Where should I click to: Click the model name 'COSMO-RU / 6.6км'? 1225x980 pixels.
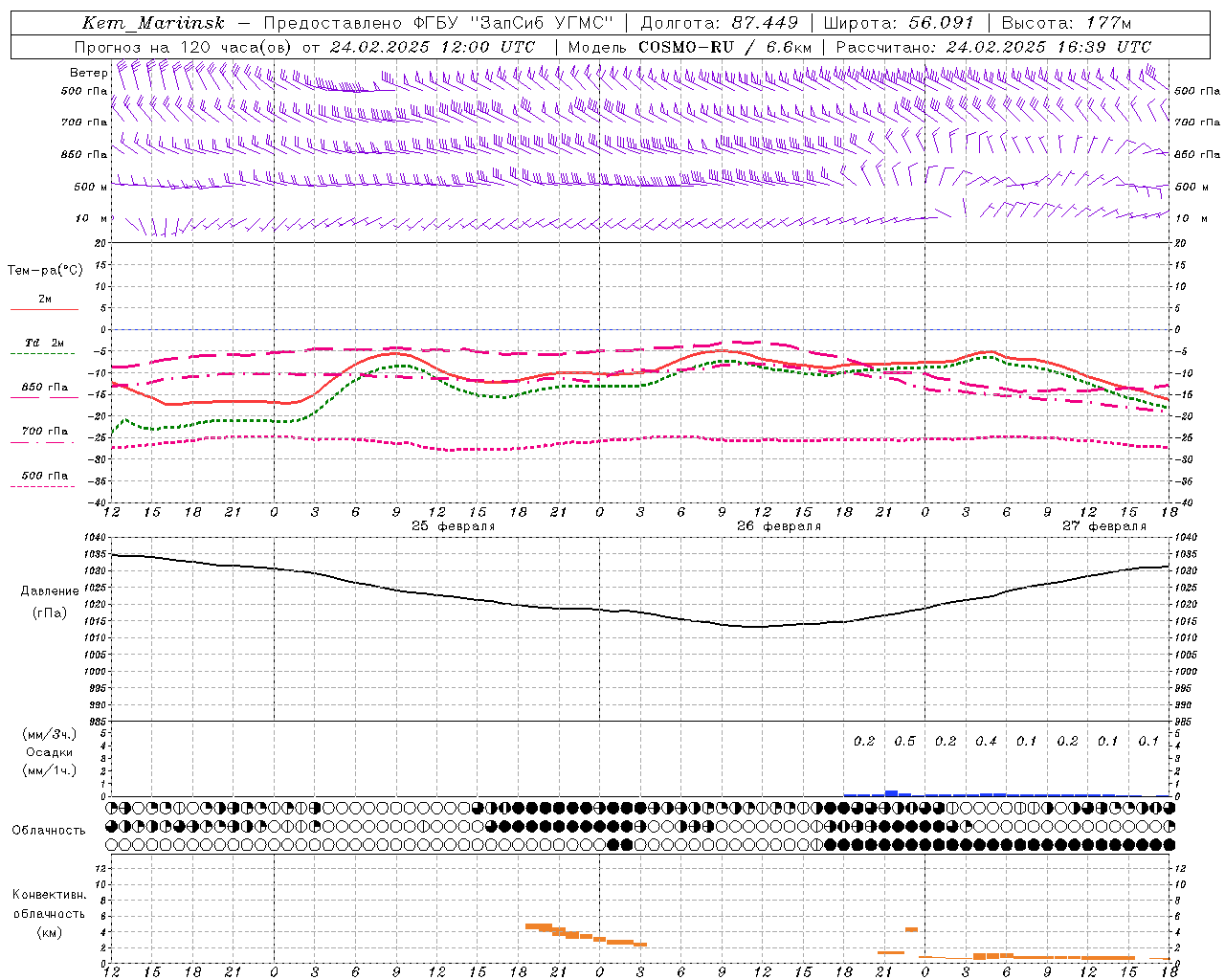[724, 47]
